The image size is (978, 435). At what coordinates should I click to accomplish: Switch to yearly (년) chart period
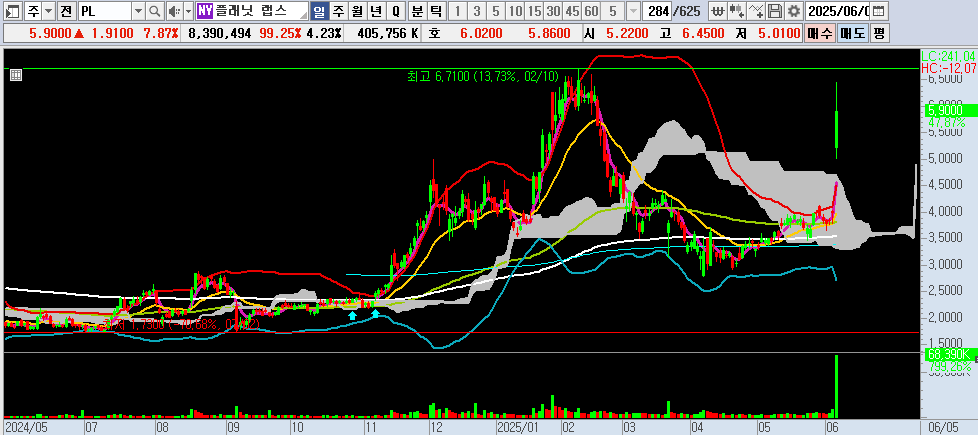[x=375, y=11]
